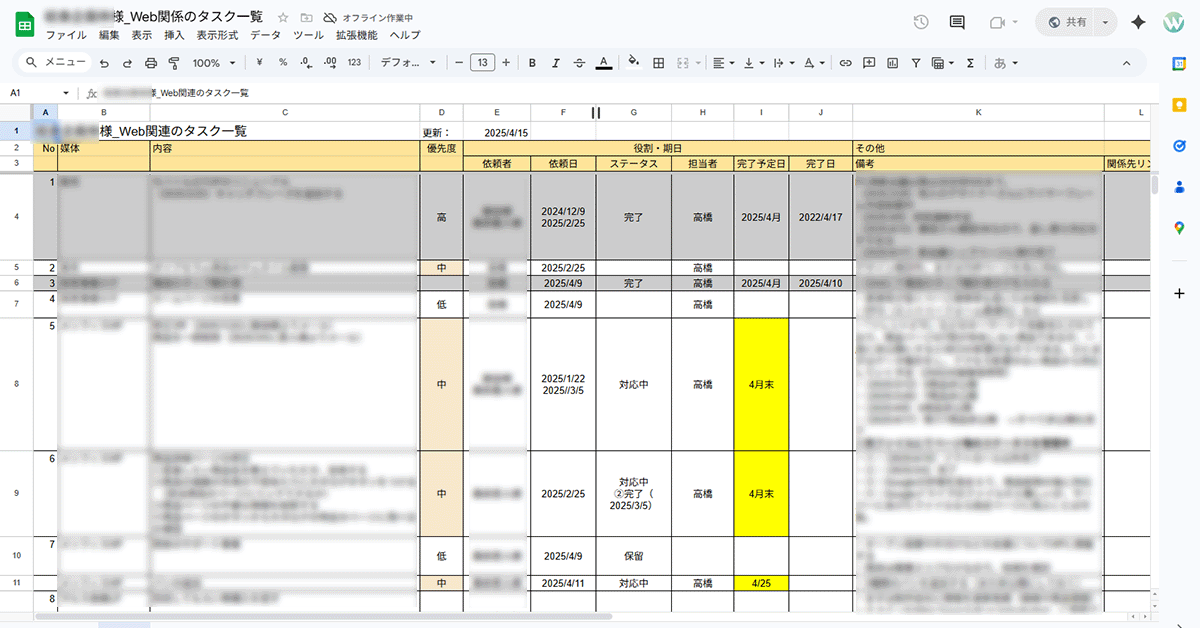Open the 挿入 menu
Screen dimensions: 1200x628
point(174,35)
